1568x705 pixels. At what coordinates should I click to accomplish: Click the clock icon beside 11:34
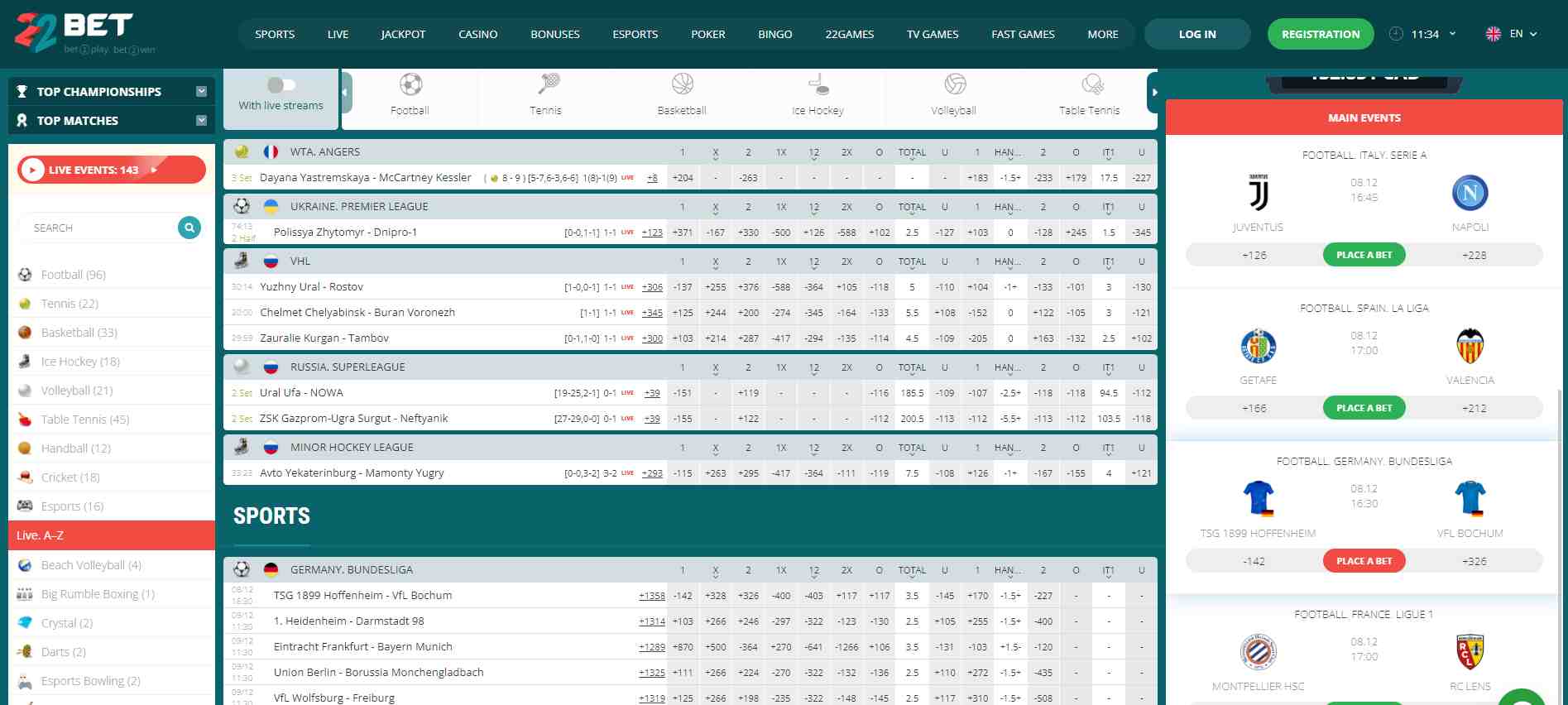tap(1396, 34)
